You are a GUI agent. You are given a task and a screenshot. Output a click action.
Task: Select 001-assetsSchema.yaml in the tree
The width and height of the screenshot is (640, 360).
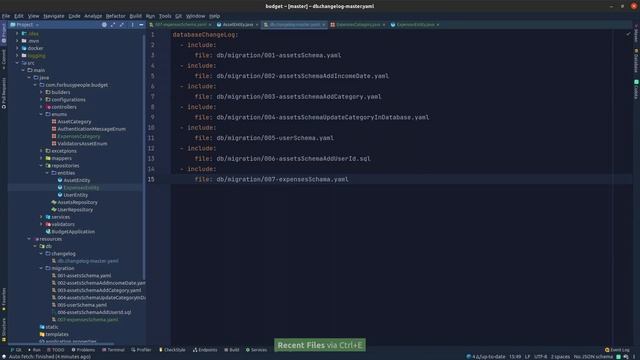(84, 276)
